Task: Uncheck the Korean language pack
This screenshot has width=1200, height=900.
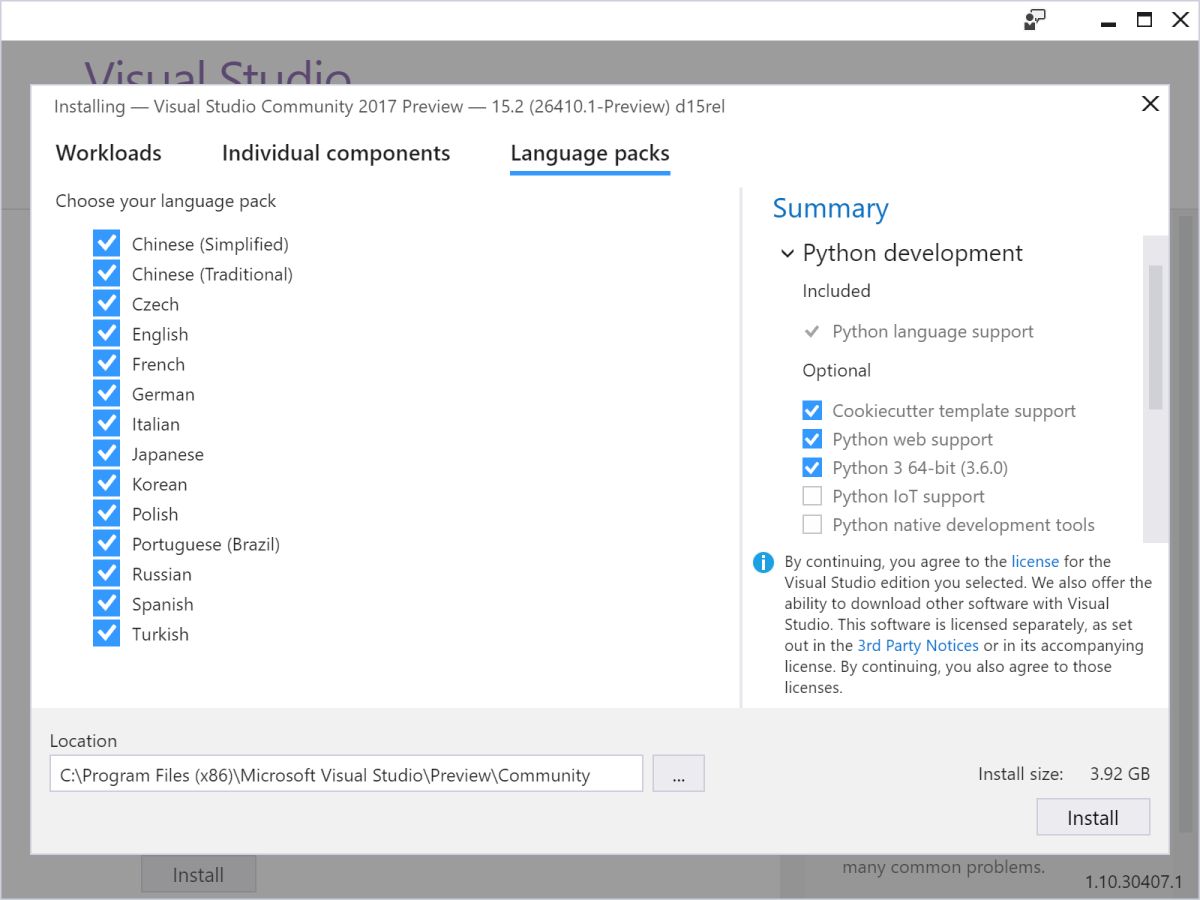Action: 106,484
